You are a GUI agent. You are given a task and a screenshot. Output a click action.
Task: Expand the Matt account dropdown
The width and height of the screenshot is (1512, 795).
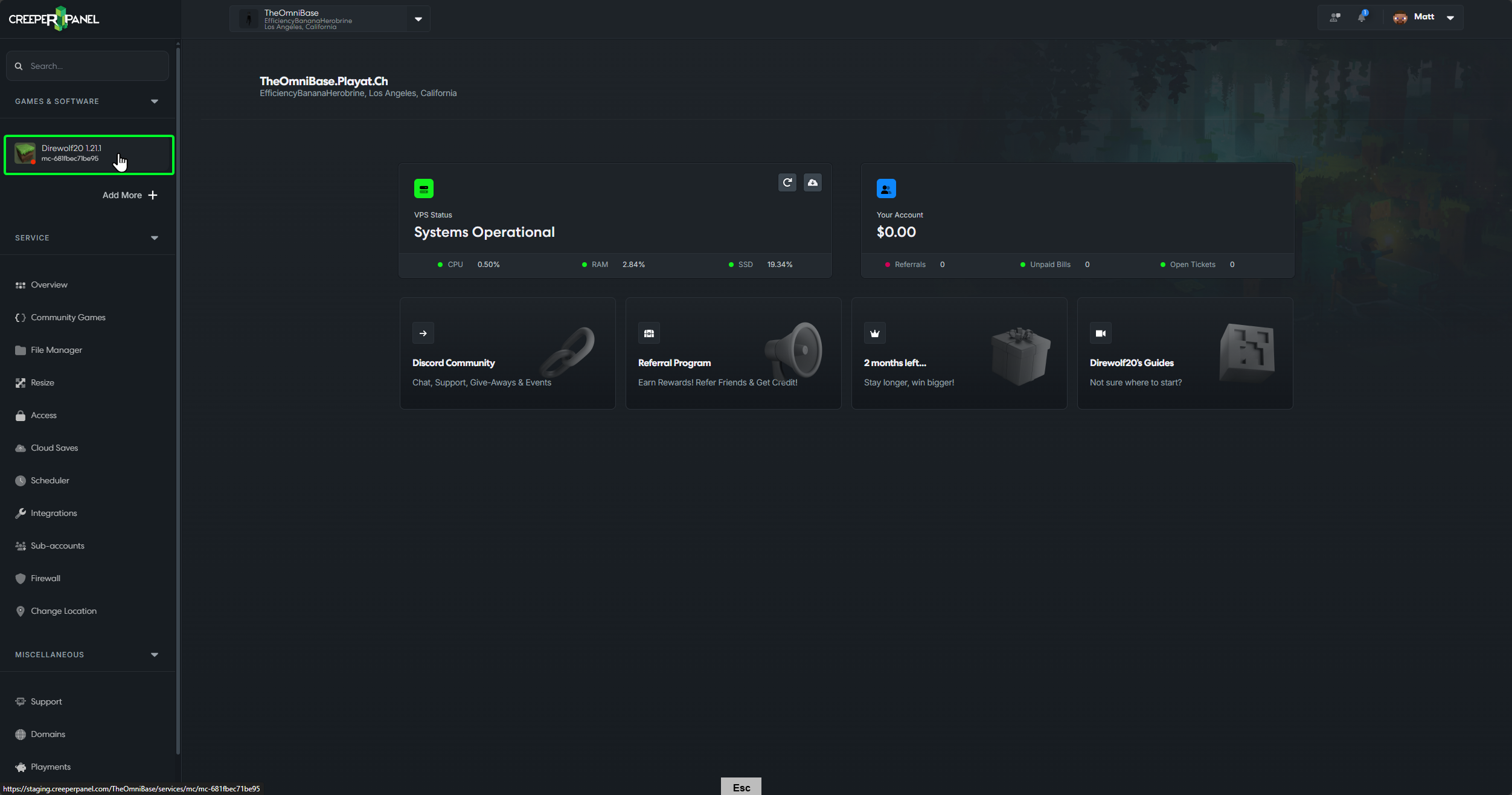coord(1450,18)
